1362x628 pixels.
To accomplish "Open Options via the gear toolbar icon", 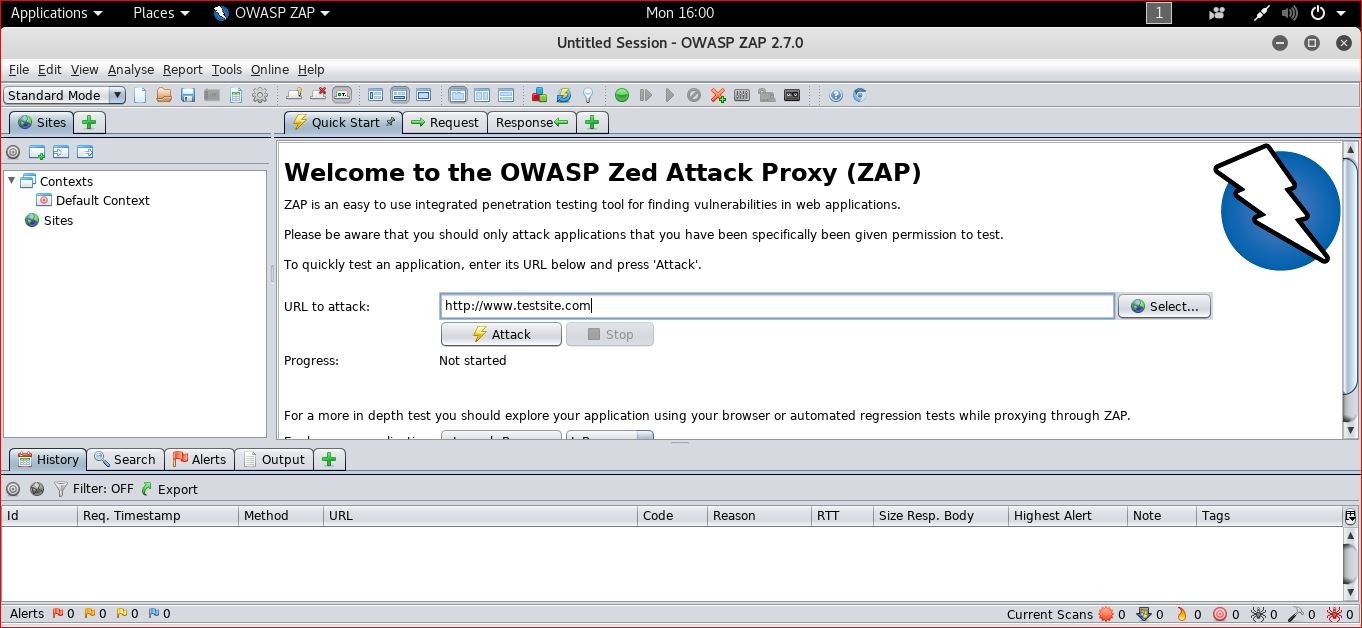I will 260,95.
